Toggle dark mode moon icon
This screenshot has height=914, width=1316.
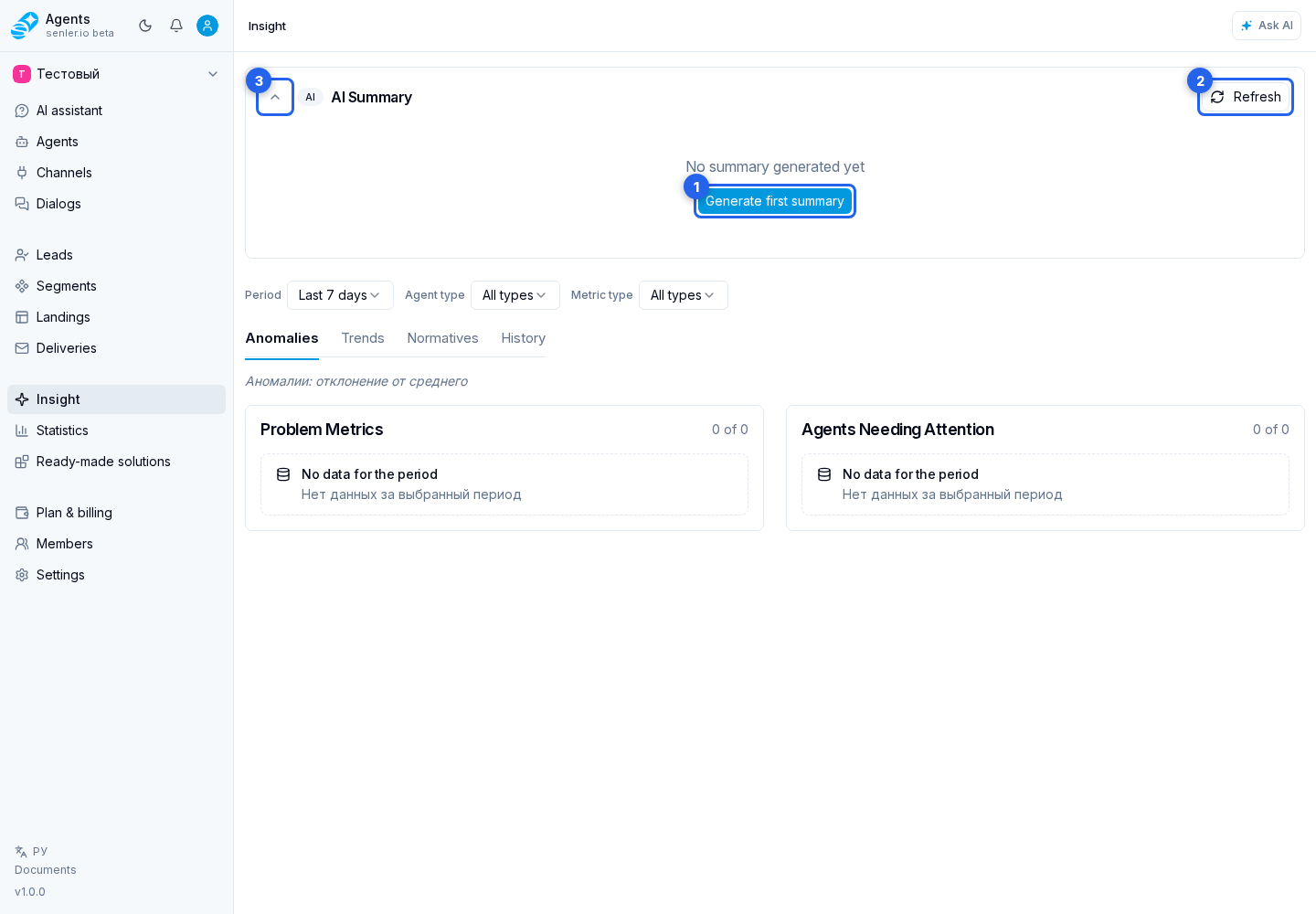click(x=145, y=26)
